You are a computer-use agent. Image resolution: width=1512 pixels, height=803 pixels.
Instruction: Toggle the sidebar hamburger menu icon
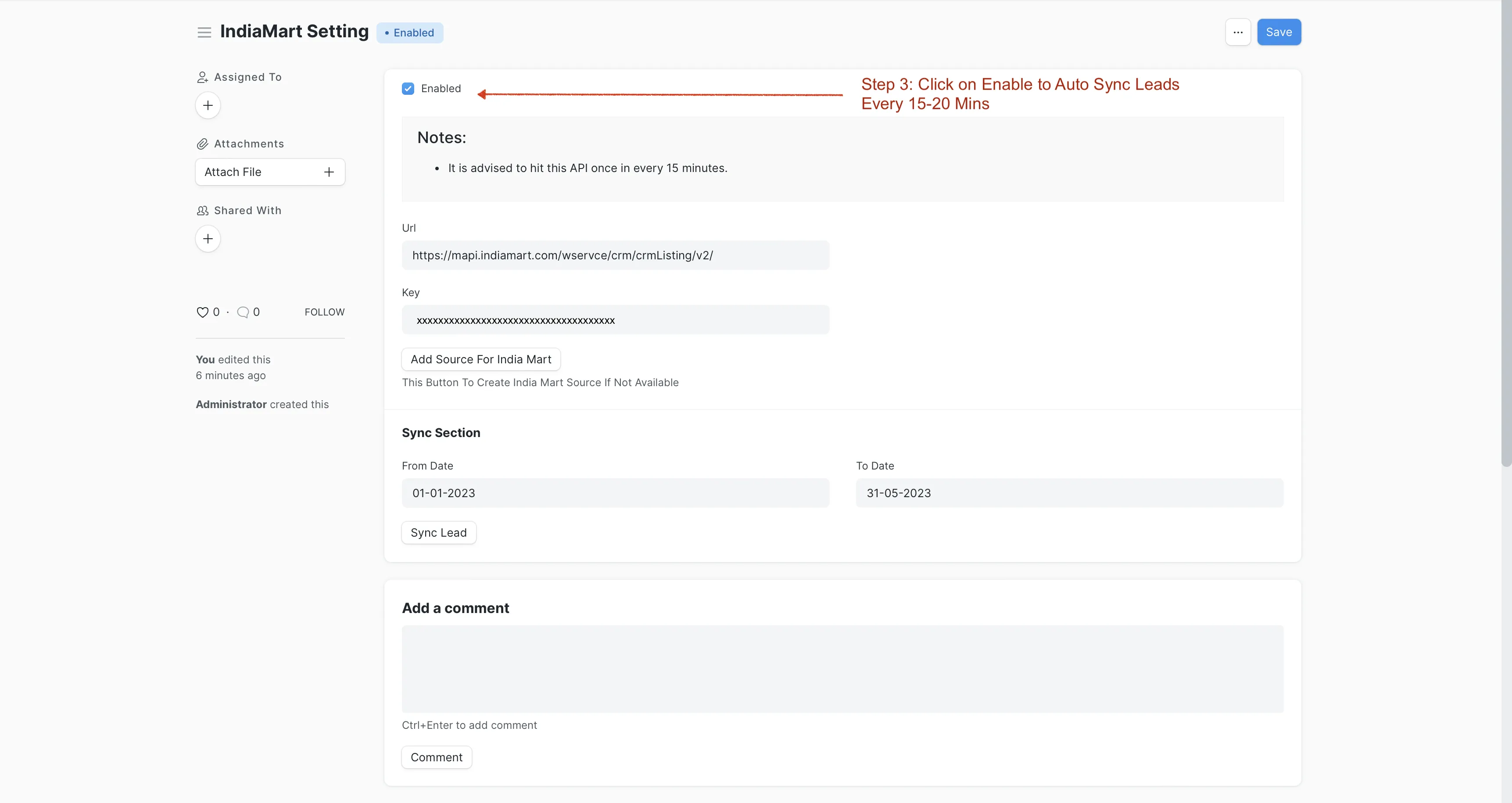tap(204, 32)
